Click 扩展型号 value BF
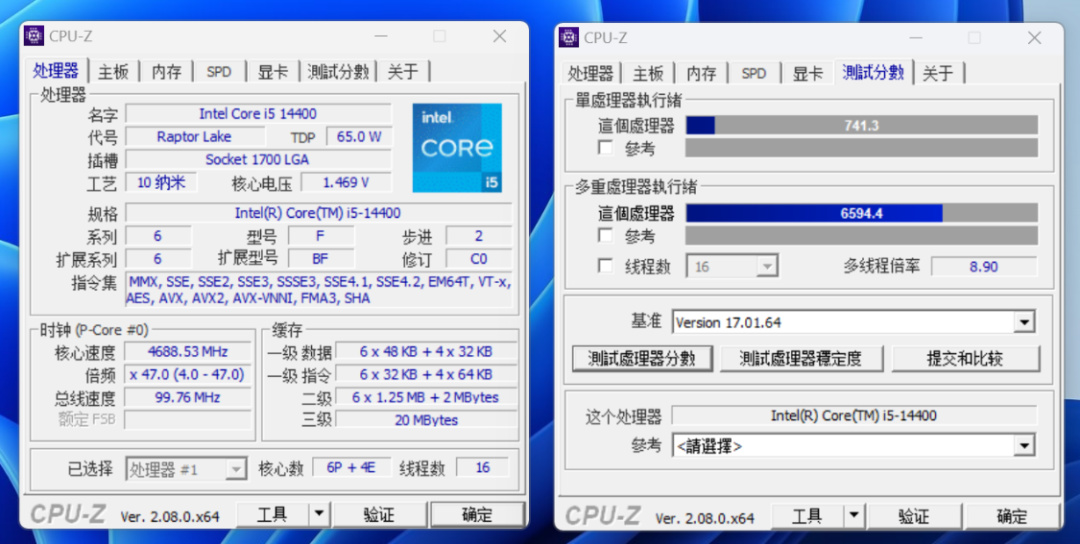 (x=320, y=259)
